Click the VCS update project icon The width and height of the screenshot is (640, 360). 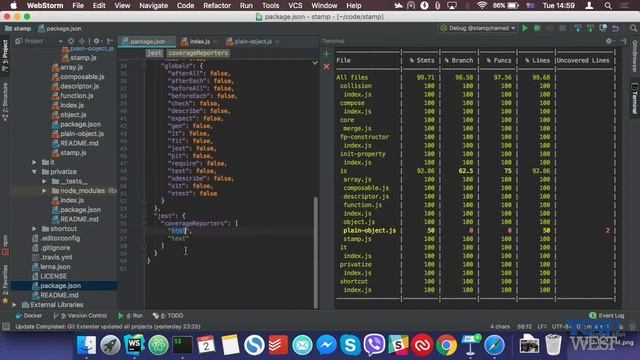coord(578,28)
